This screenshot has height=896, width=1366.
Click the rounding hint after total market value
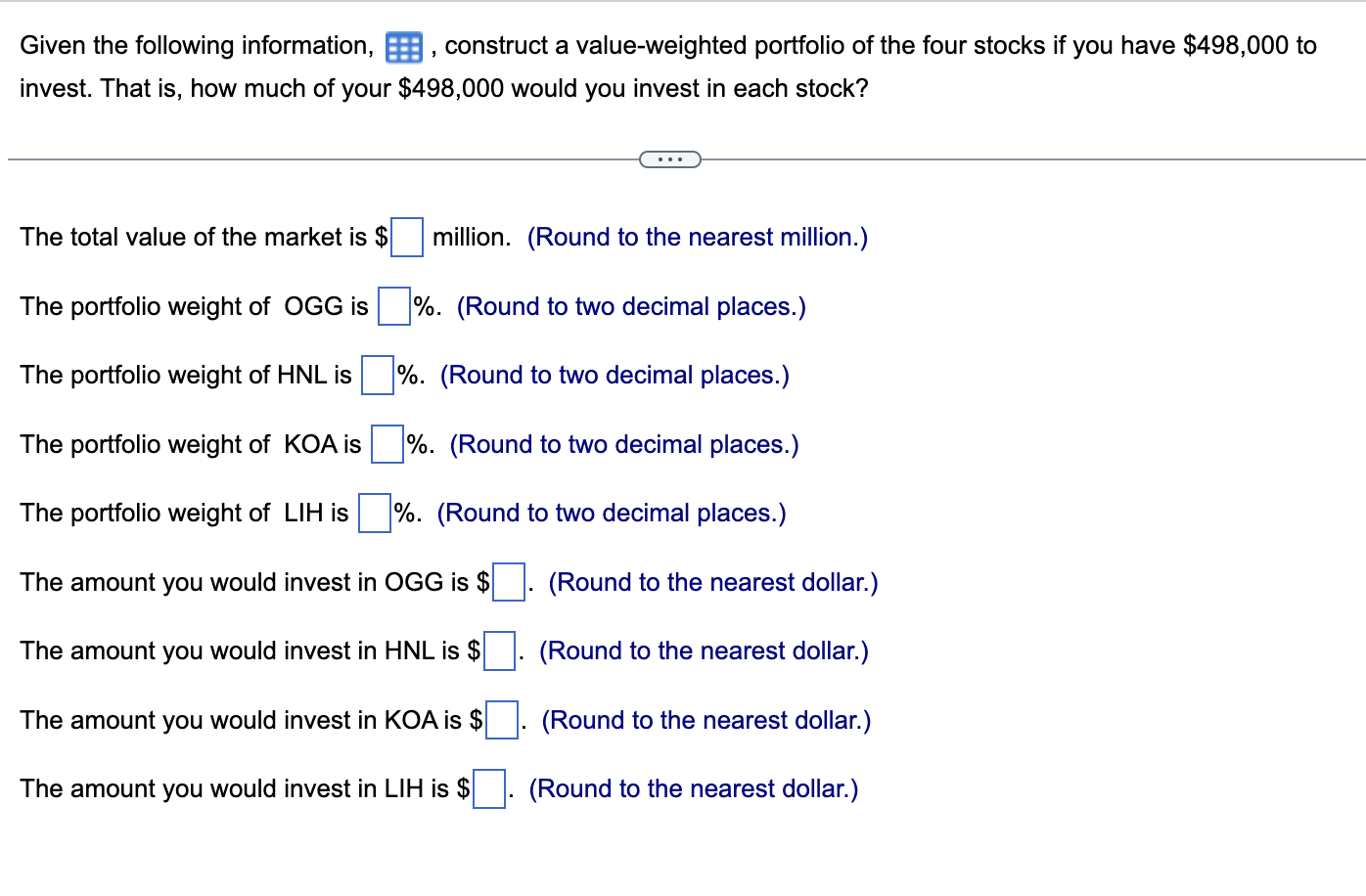[698, 237]
